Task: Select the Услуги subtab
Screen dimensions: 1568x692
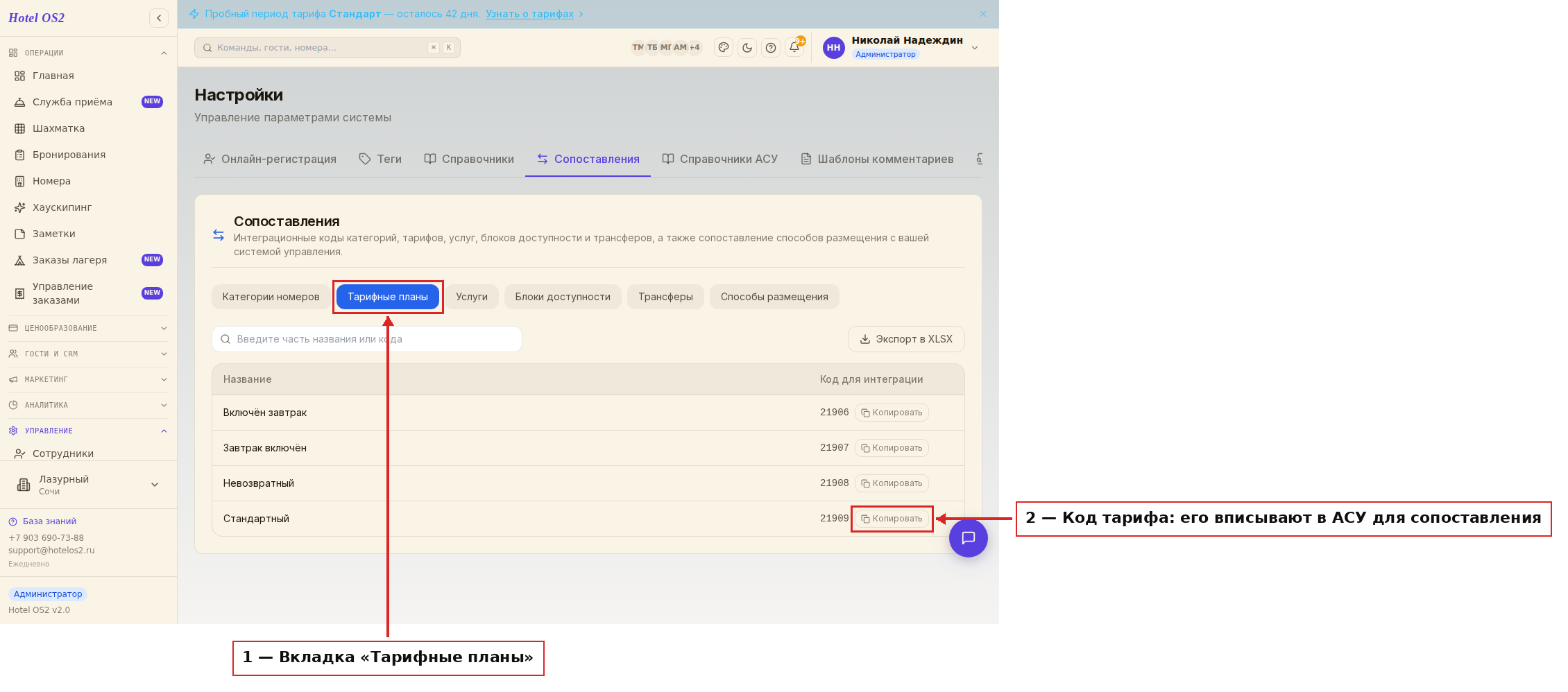Action: pyautogui.click(x=472, y=297)
